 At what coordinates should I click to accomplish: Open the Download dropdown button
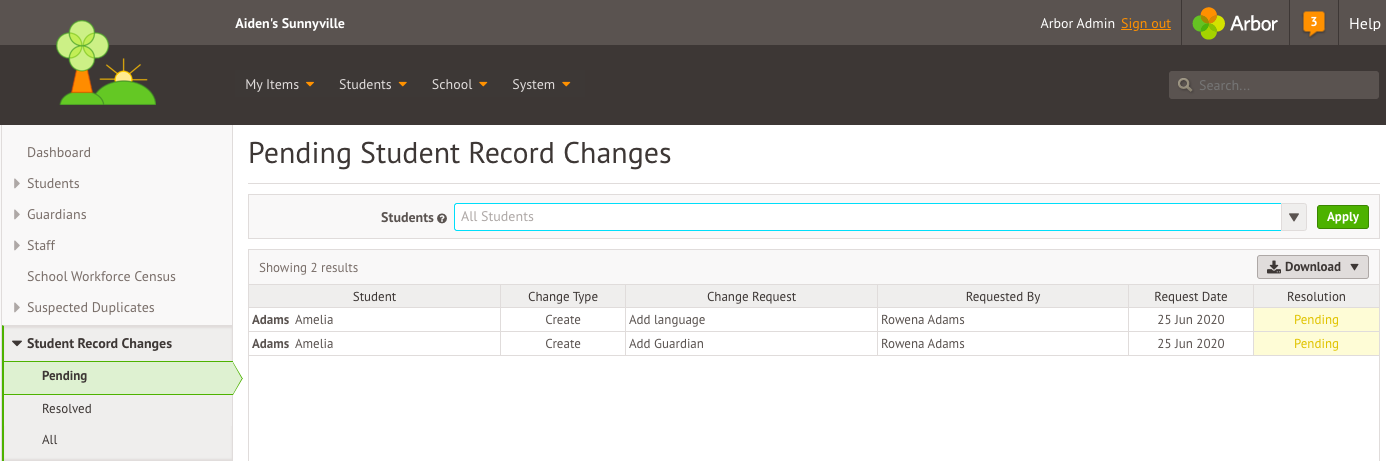pos(1313,267)
